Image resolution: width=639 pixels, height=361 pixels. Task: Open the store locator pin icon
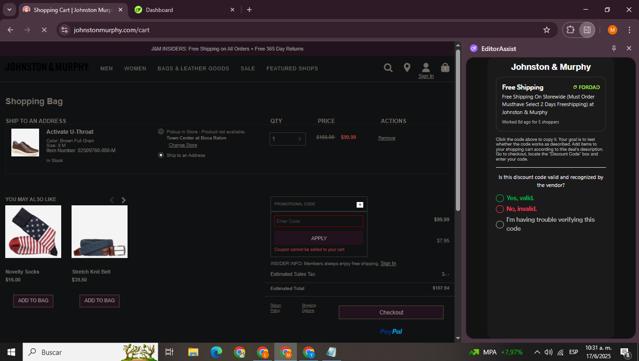407,68
